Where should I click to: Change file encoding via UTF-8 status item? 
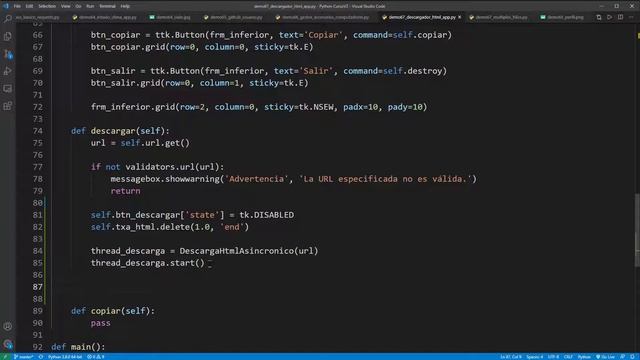(553, 357)
